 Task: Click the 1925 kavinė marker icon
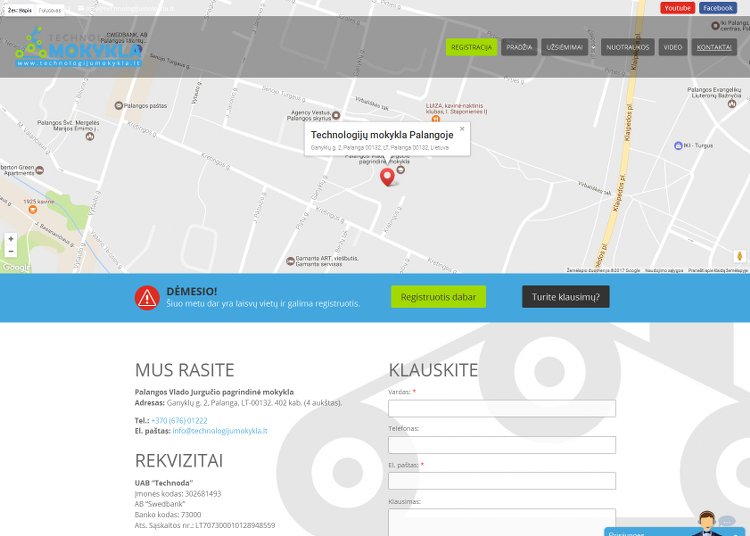33,209
